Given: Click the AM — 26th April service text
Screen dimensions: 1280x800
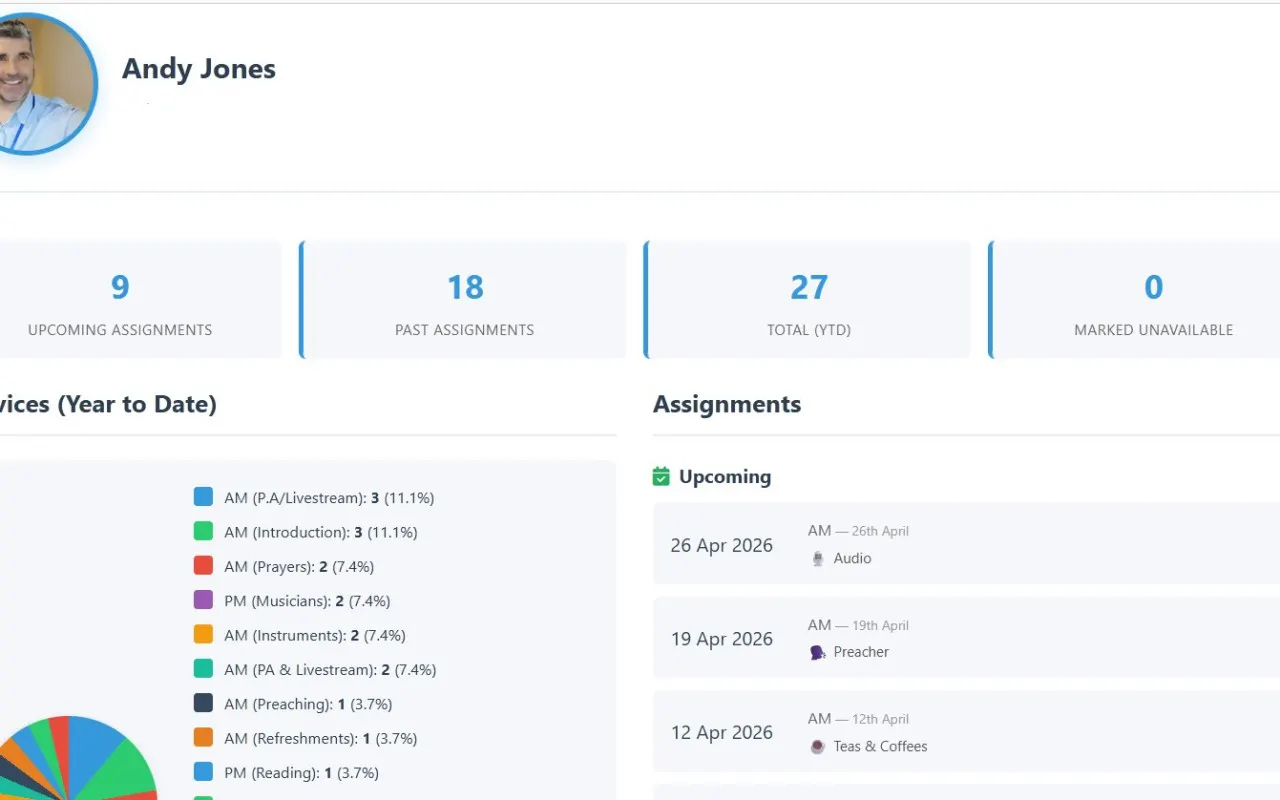Looking at the screenshot, I should (858, 531).
